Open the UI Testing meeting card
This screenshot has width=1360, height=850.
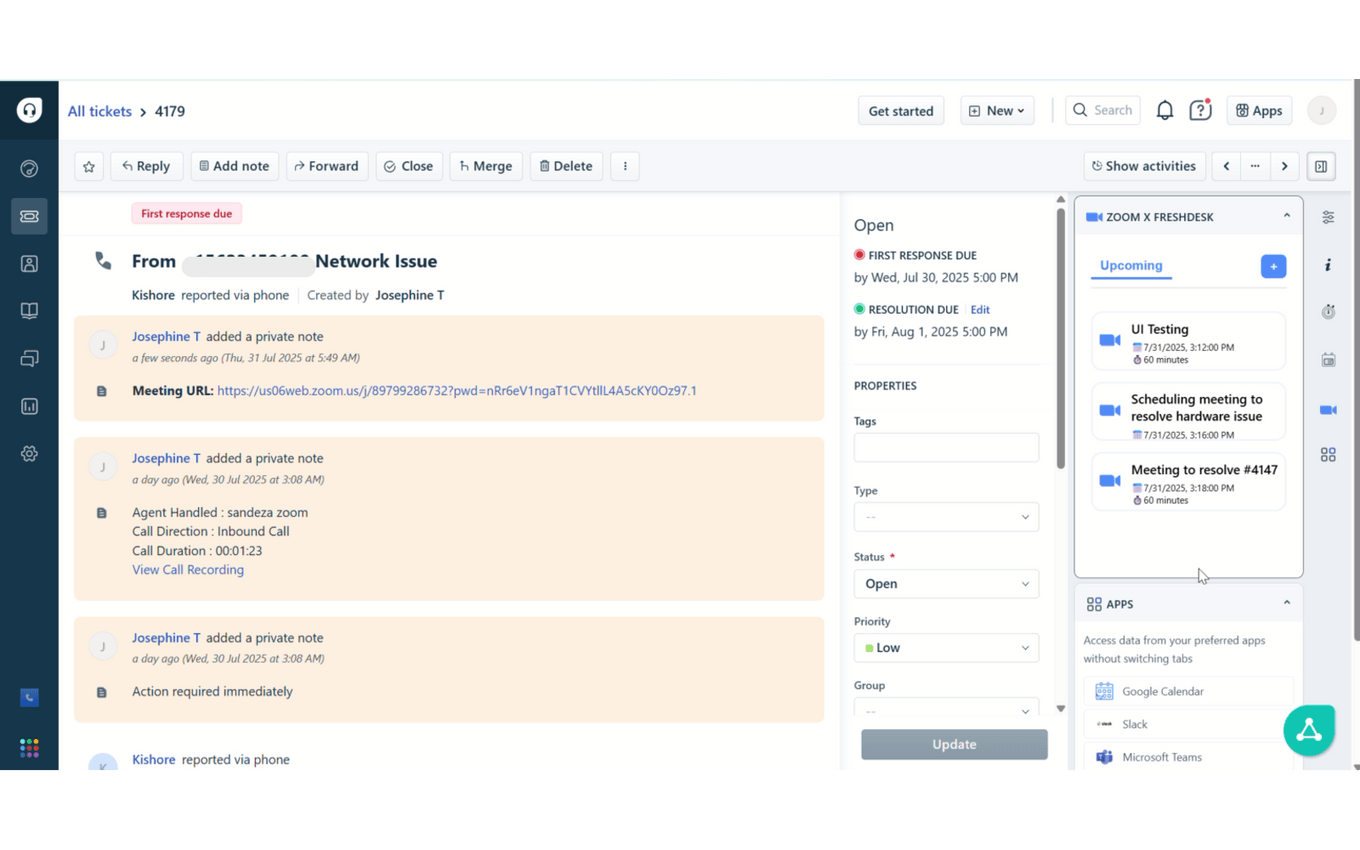tap(1188, 342)
